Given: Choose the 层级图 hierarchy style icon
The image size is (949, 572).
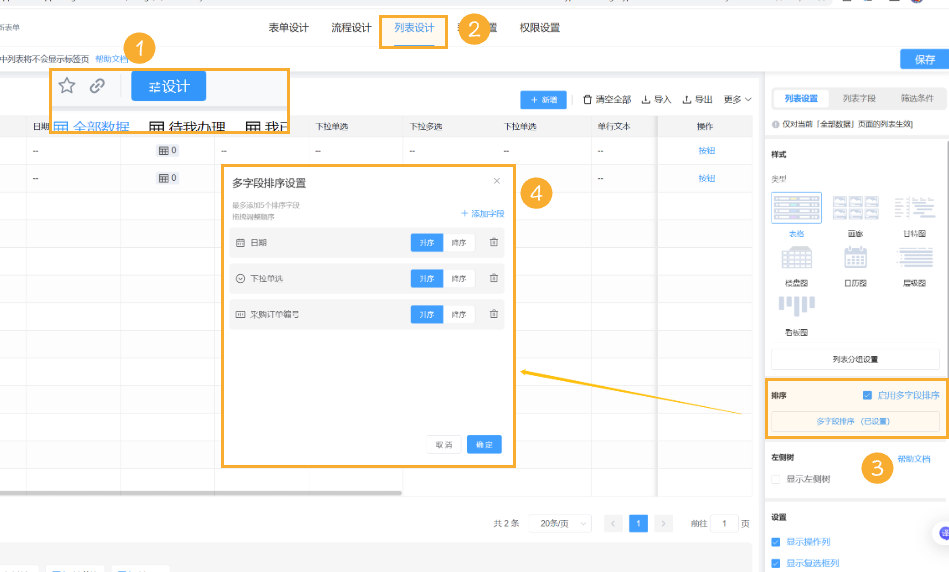Looking at the screenshot, I should [x=914, y=258].
